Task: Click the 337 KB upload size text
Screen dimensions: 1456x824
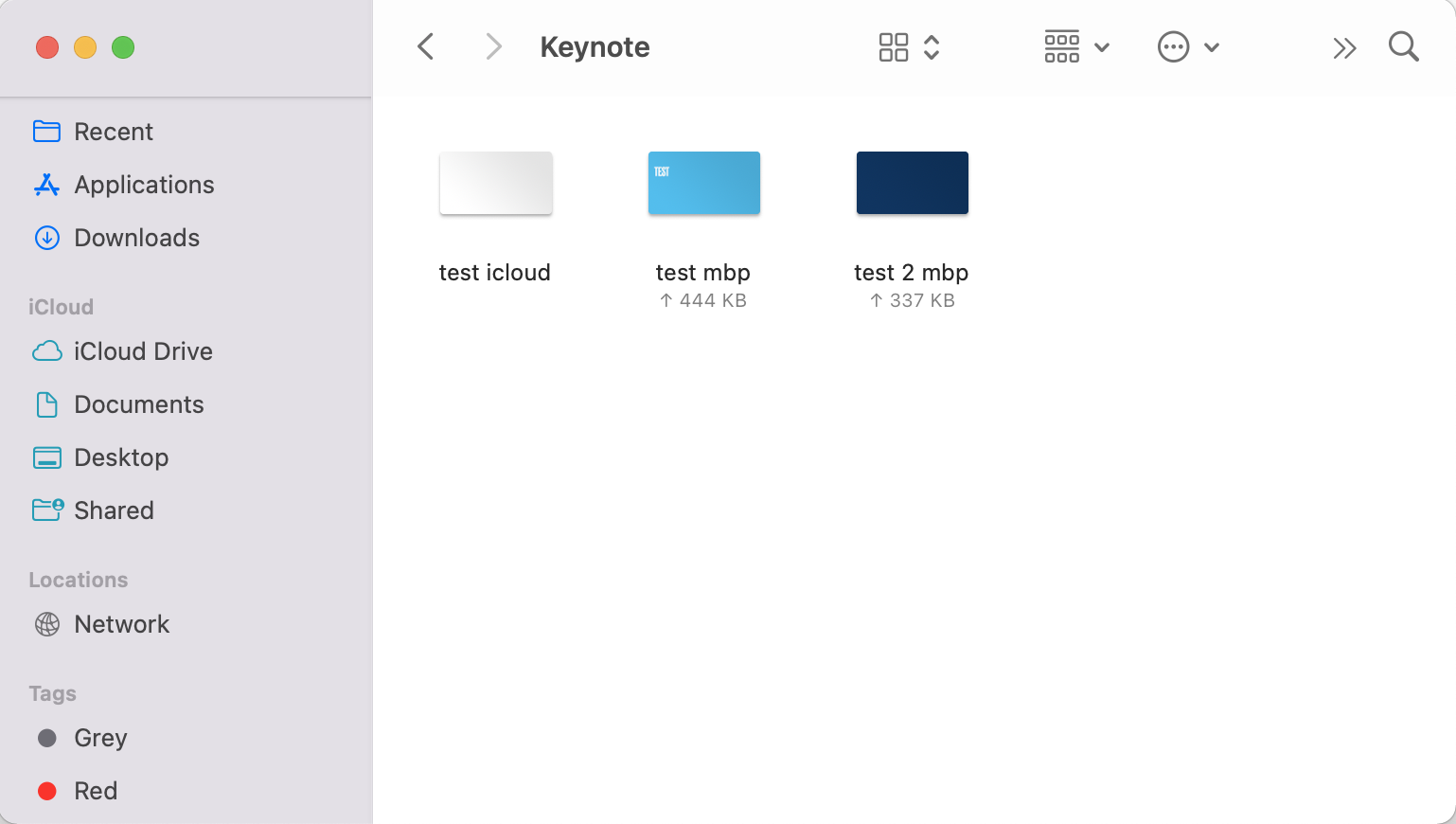Action: 913,300
